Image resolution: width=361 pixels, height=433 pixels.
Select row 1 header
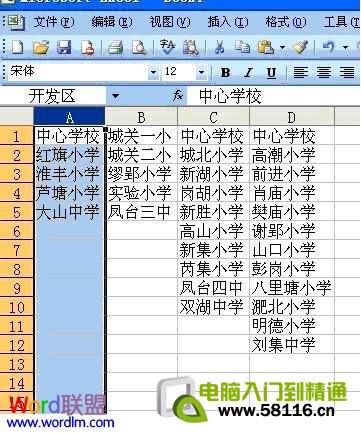click(16, 136)
